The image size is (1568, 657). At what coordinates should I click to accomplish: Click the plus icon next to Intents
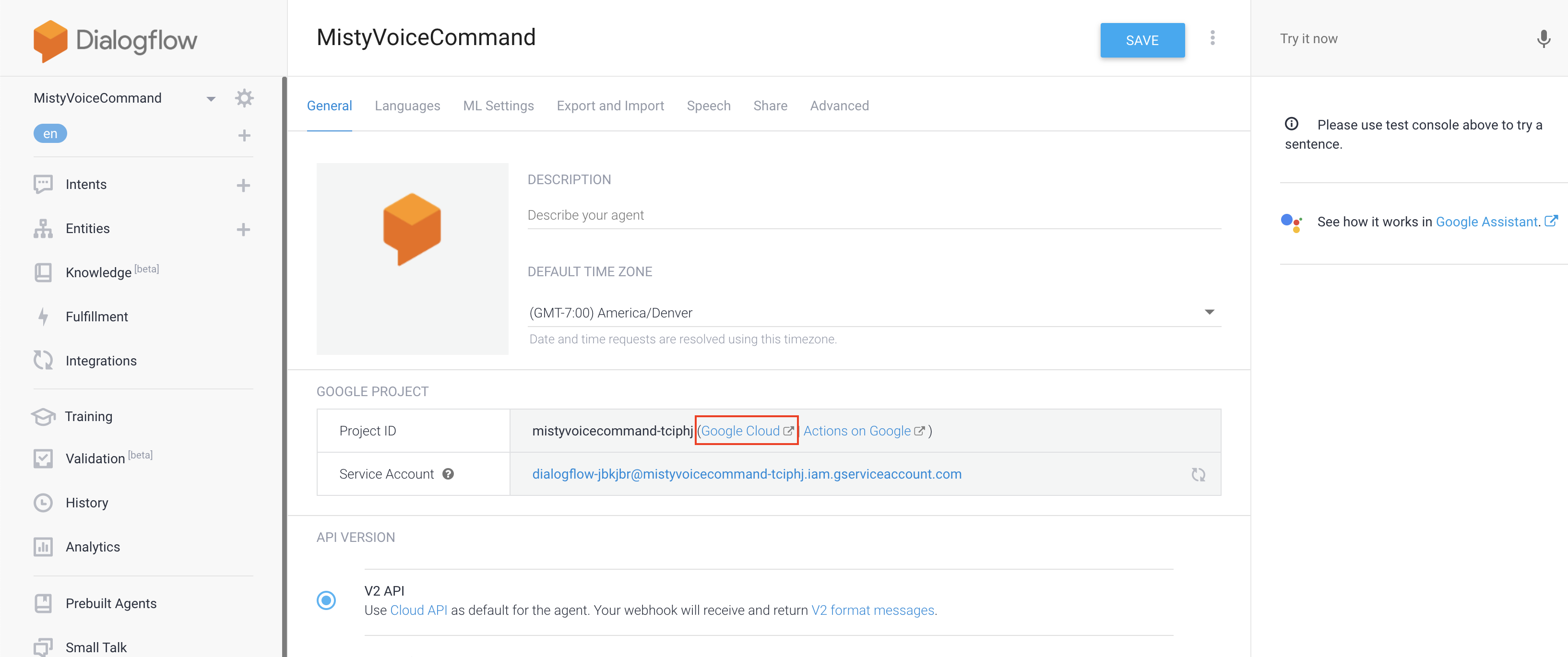click(x=243, y=185)
